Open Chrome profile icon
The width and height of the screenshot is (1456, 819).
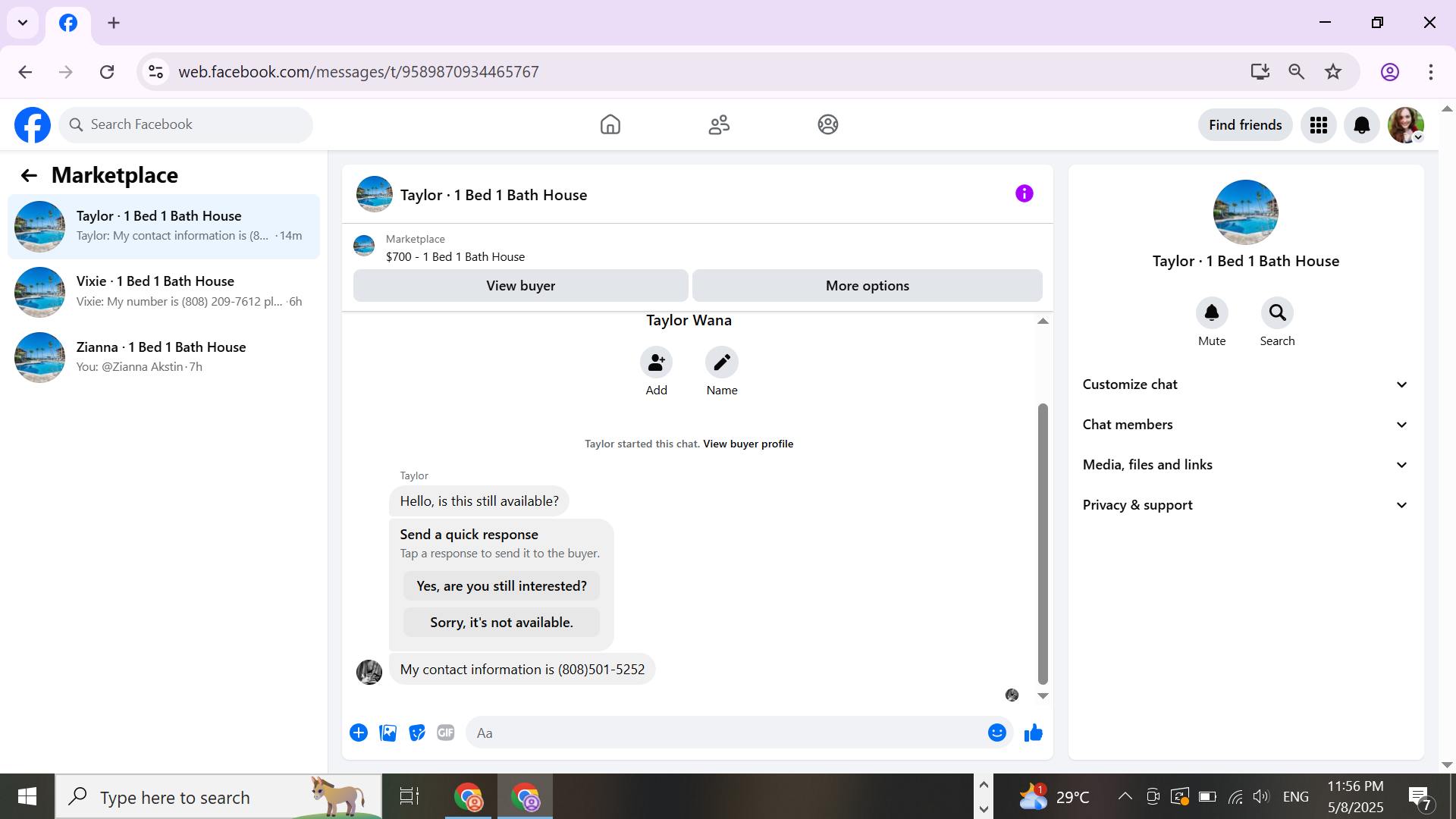1389,72
